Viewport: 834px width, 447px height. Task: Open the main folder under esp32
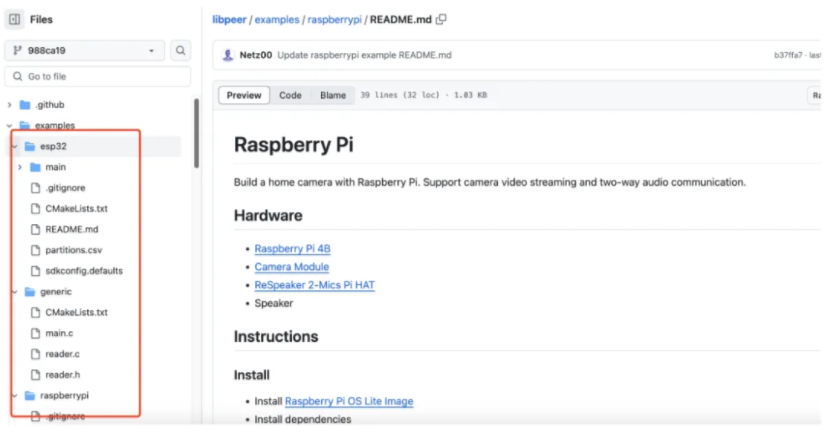click(55, 167)
